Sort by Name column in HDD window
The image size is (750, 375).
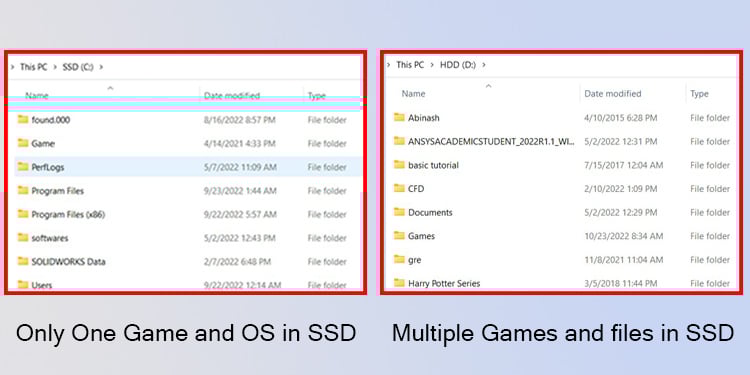point(414,94)
